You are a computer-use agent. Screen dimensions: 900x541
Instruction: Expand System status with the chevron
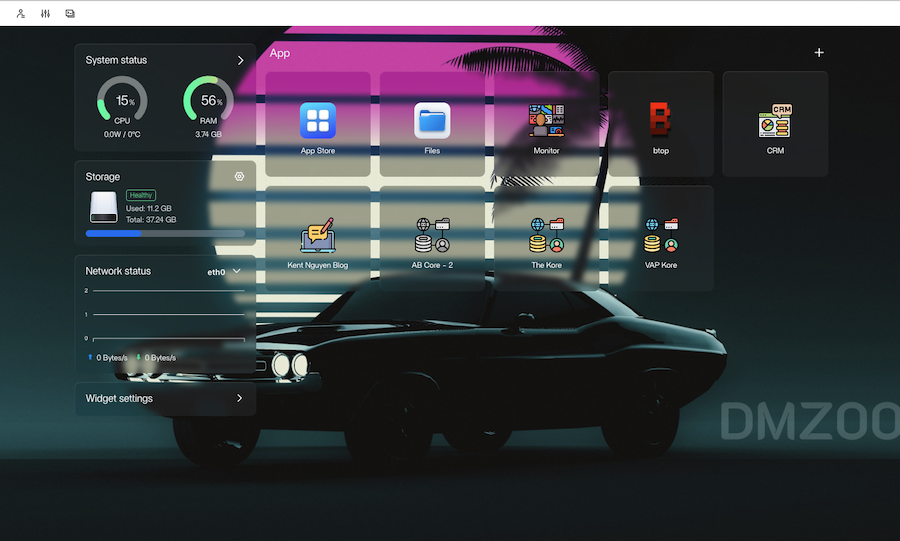(x=240, y=60)
